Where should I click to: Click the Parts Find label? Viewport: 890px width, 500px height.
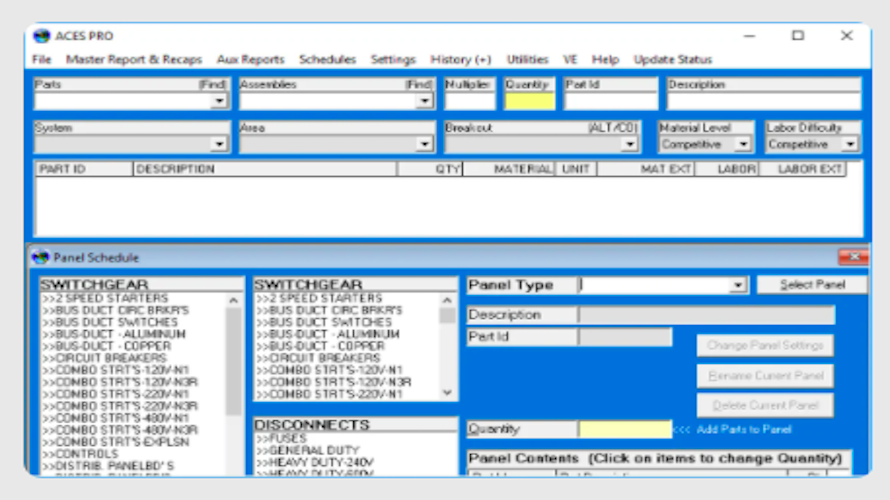213,85
